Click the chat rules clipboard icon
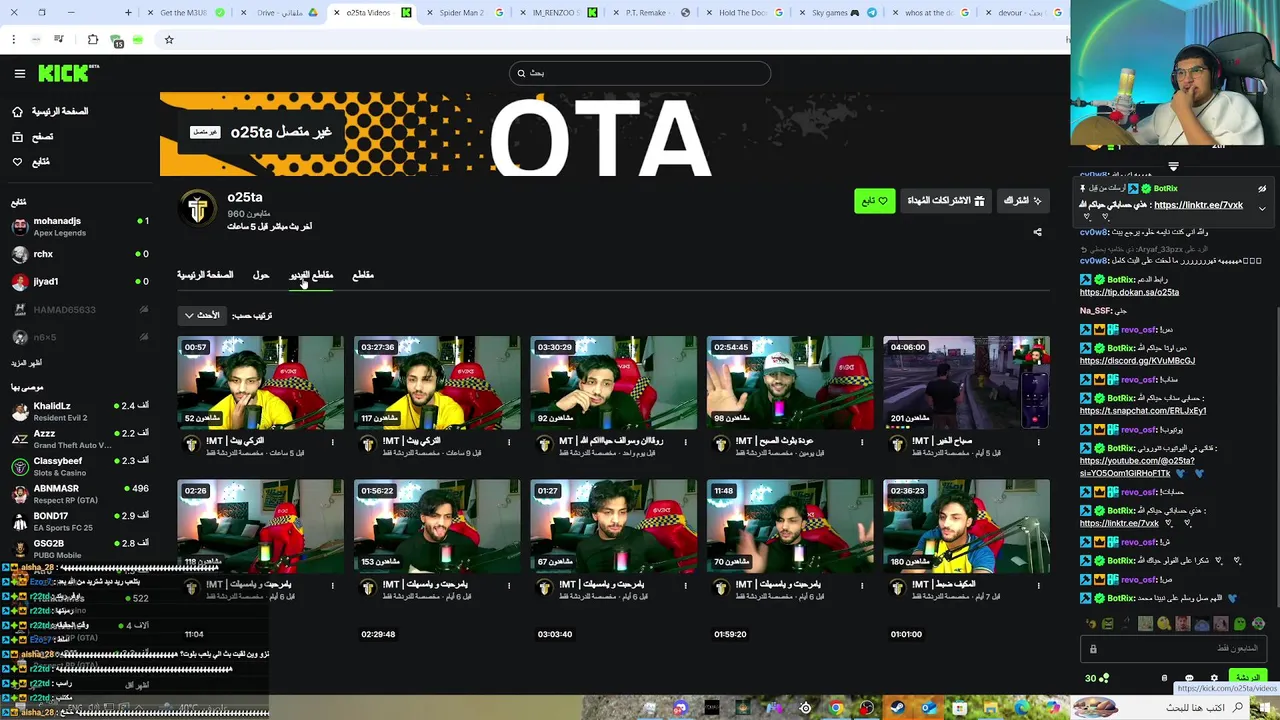 (x=1164, y=678)
